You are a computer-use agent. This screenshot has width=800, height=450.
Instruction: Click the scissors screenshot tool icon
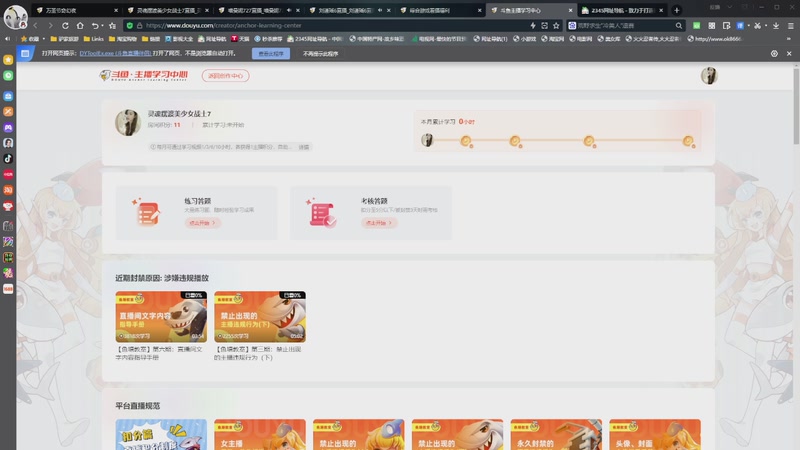757,26
